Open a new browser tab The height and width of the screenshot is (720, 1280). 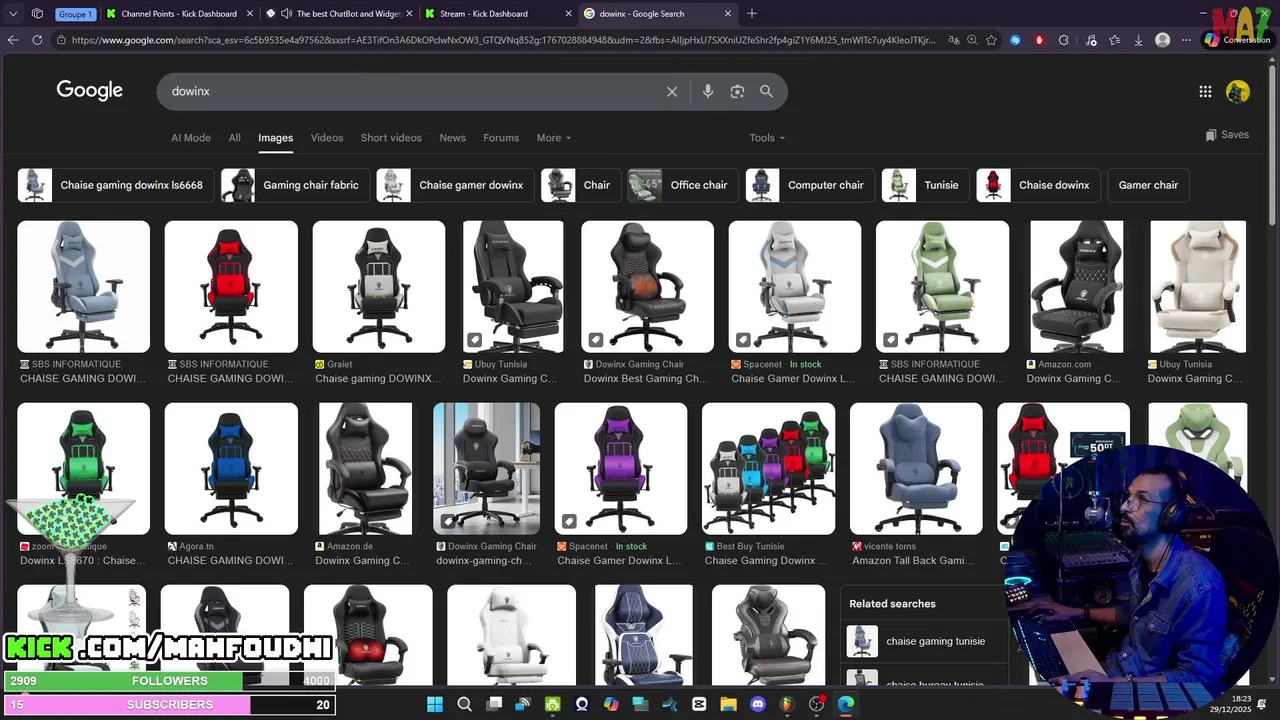(752, 14)
